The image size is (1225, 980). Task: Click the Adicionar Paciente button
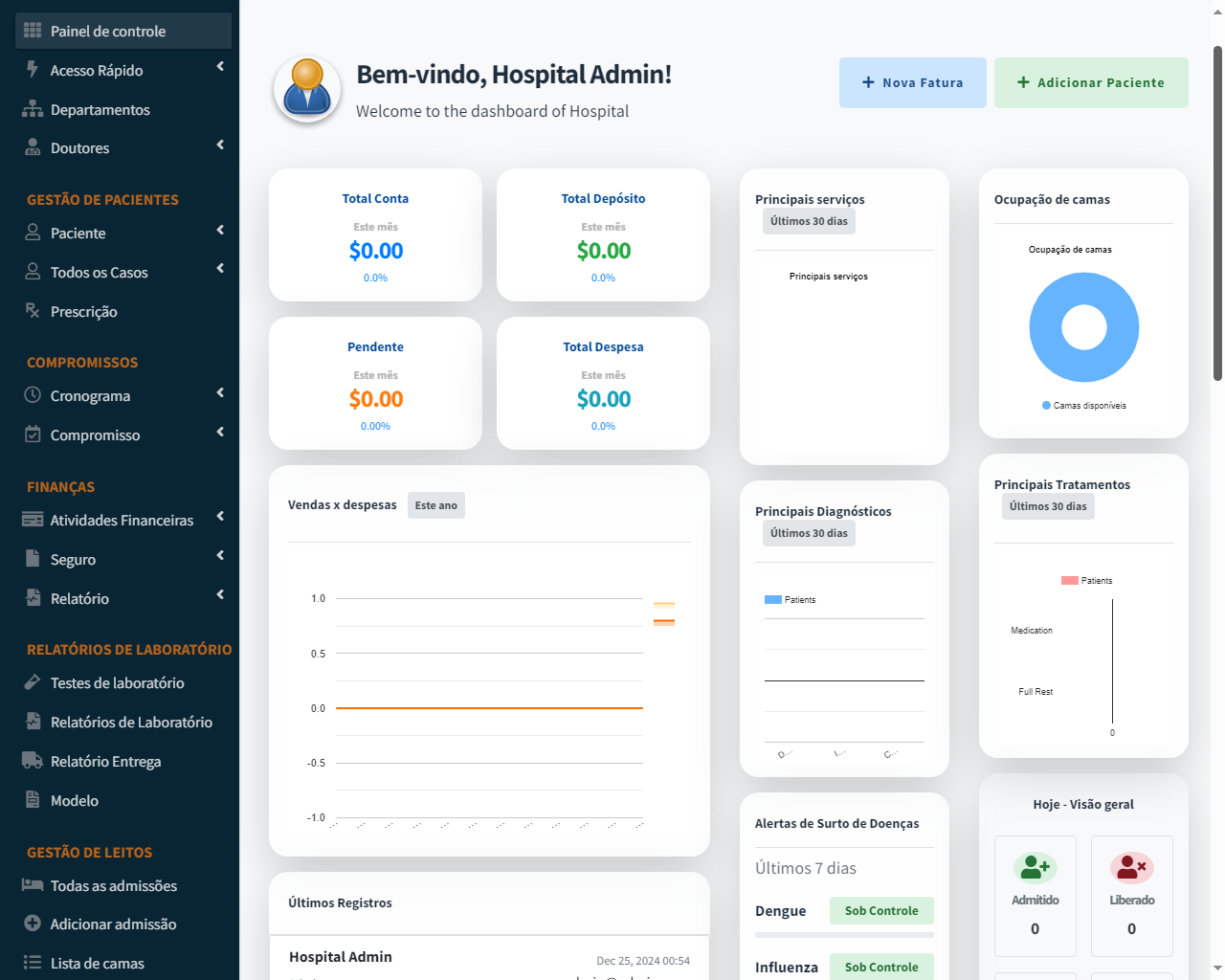point(1090,82)
